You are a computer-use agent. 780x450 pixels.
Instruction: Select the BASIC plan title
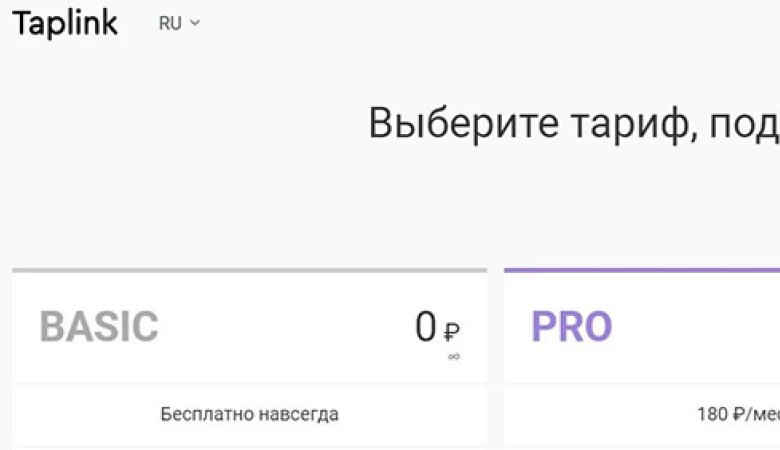pyautogui.click(x=99, y=327)
